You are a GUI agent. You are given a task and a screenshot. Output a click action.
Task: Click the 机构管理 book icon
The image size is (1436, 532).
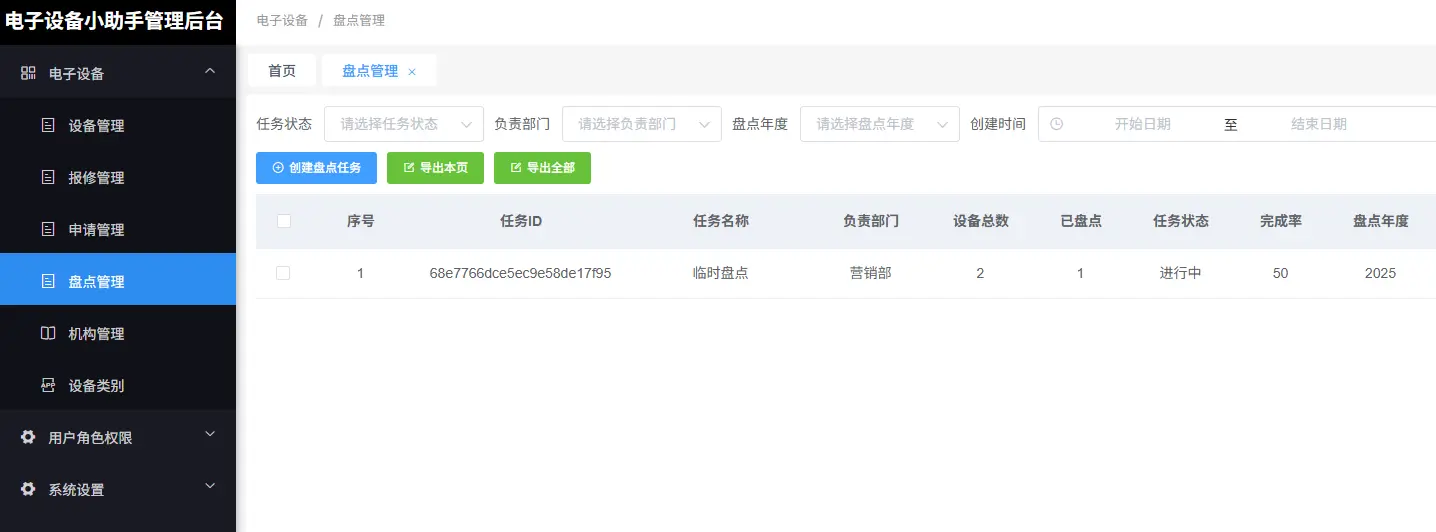(48, 334)
